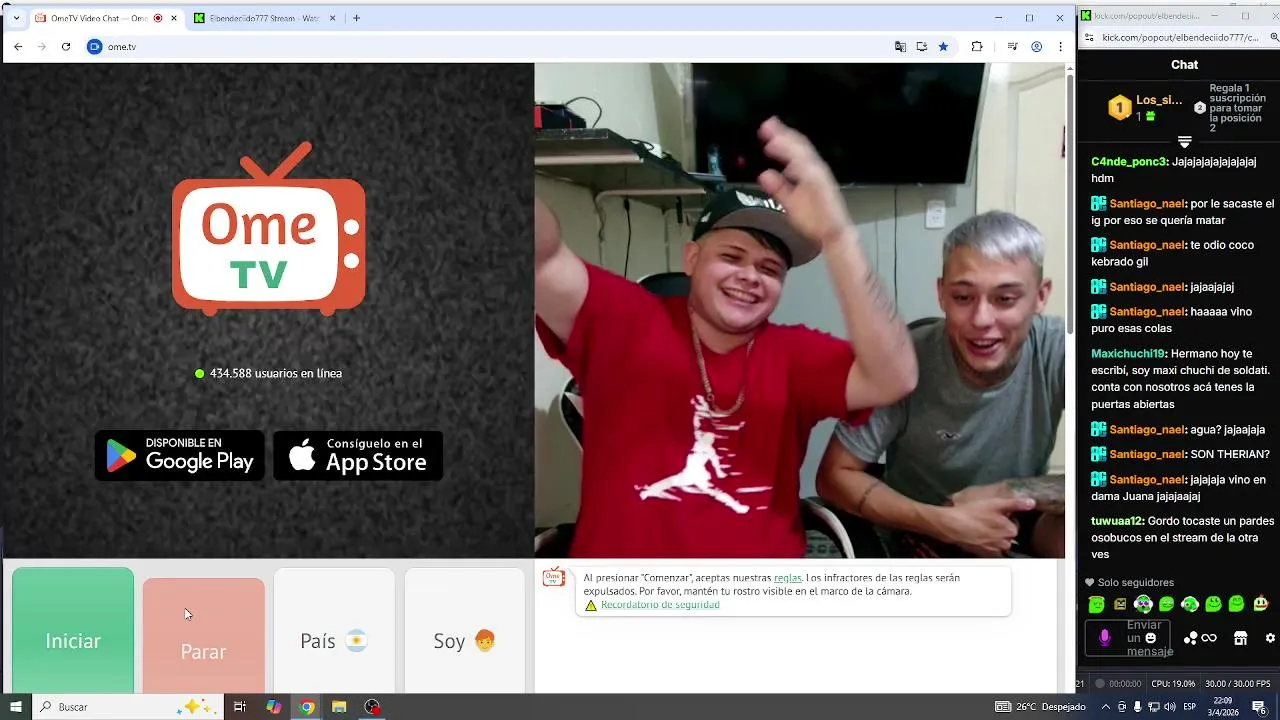Click the last orange-hat emote in emote row

[1260, 604]
